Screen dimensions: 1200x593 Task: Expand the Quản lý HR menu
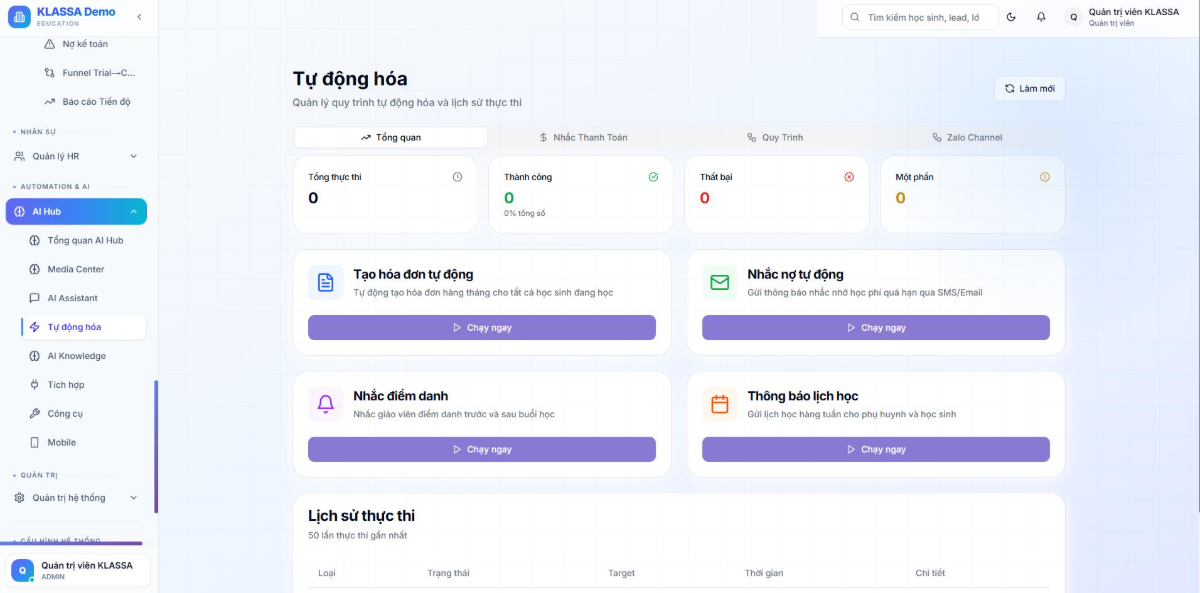click(76, 156)
